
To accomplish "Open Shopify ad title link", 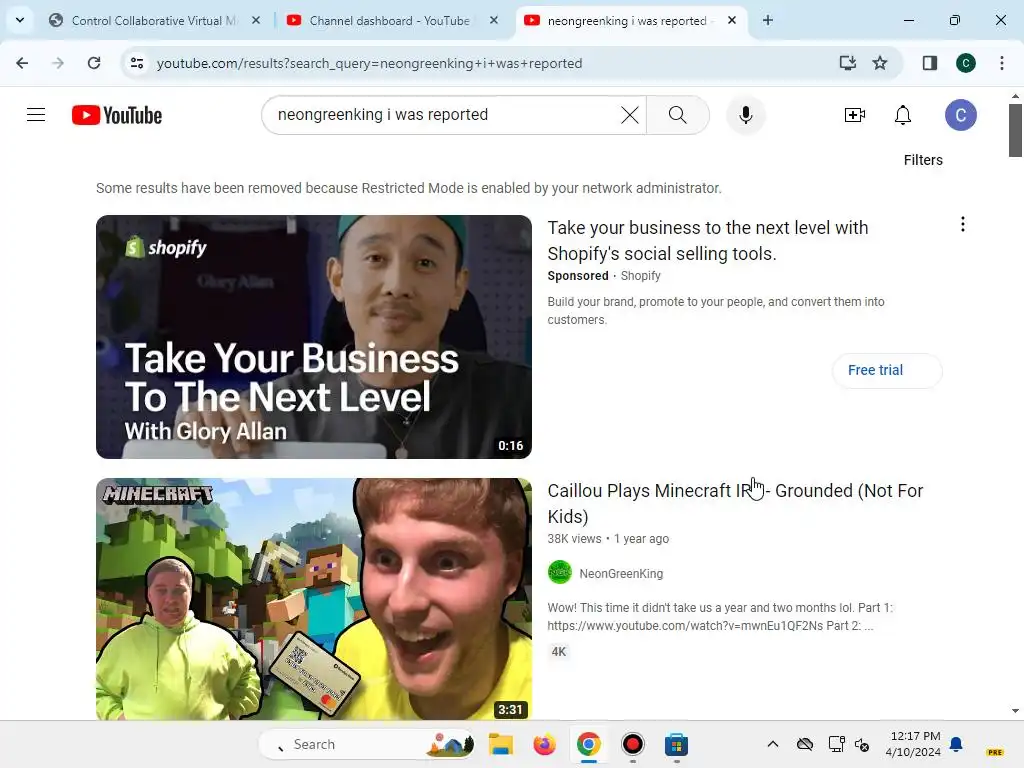I will point(708,240).
